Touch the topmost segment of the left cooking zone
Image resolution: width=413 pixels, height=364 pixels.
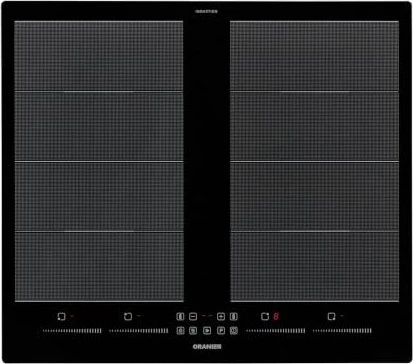[99, 56]
